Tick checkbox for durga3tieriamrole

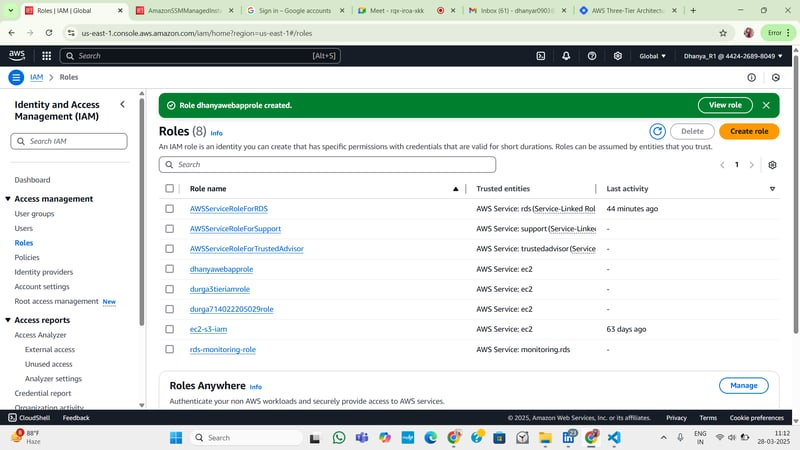click(x=169, y=289)
